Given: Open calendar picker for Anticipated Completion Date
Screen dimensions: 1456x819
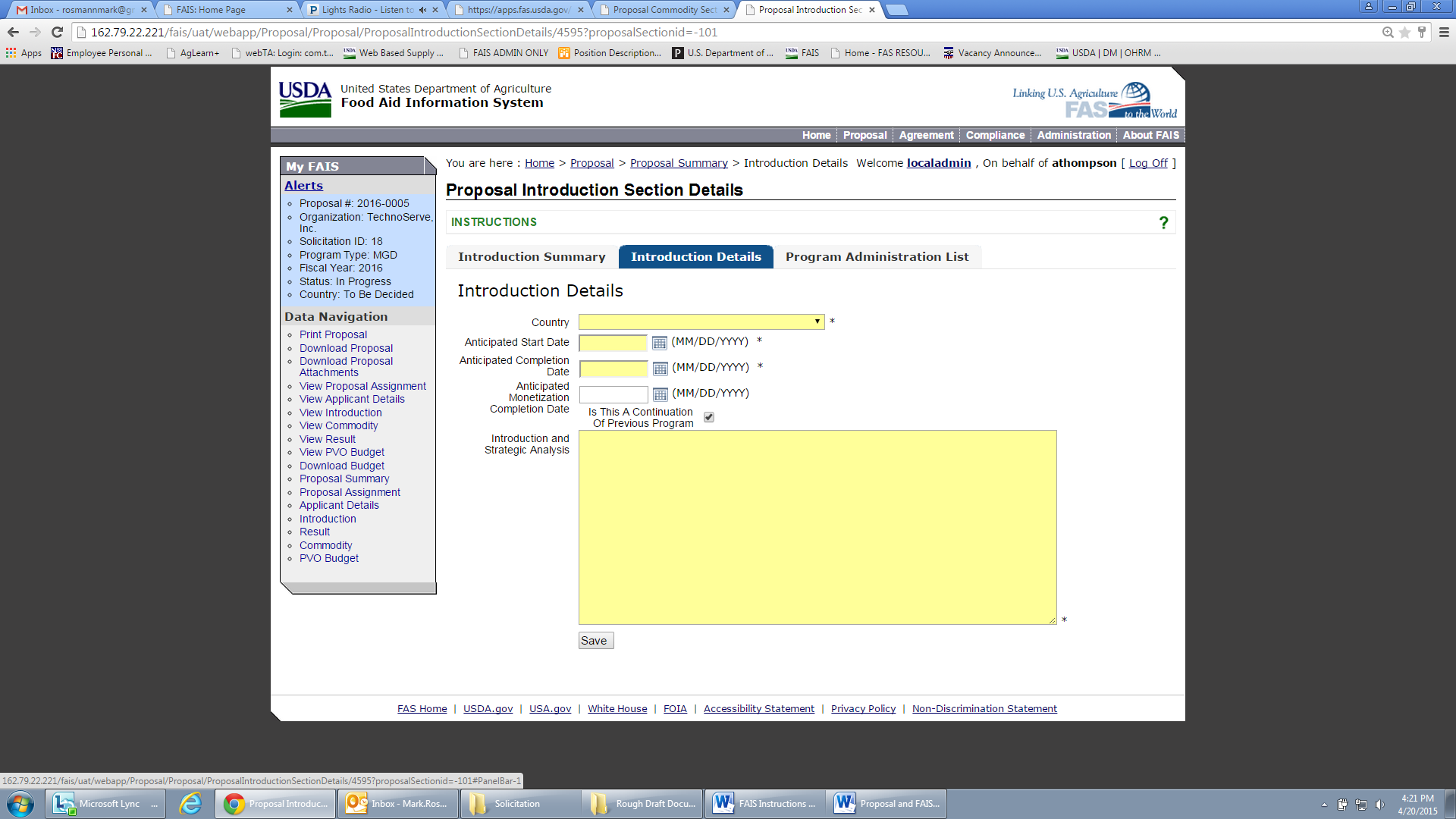Looking at the screenshot, I should point(660,369).
